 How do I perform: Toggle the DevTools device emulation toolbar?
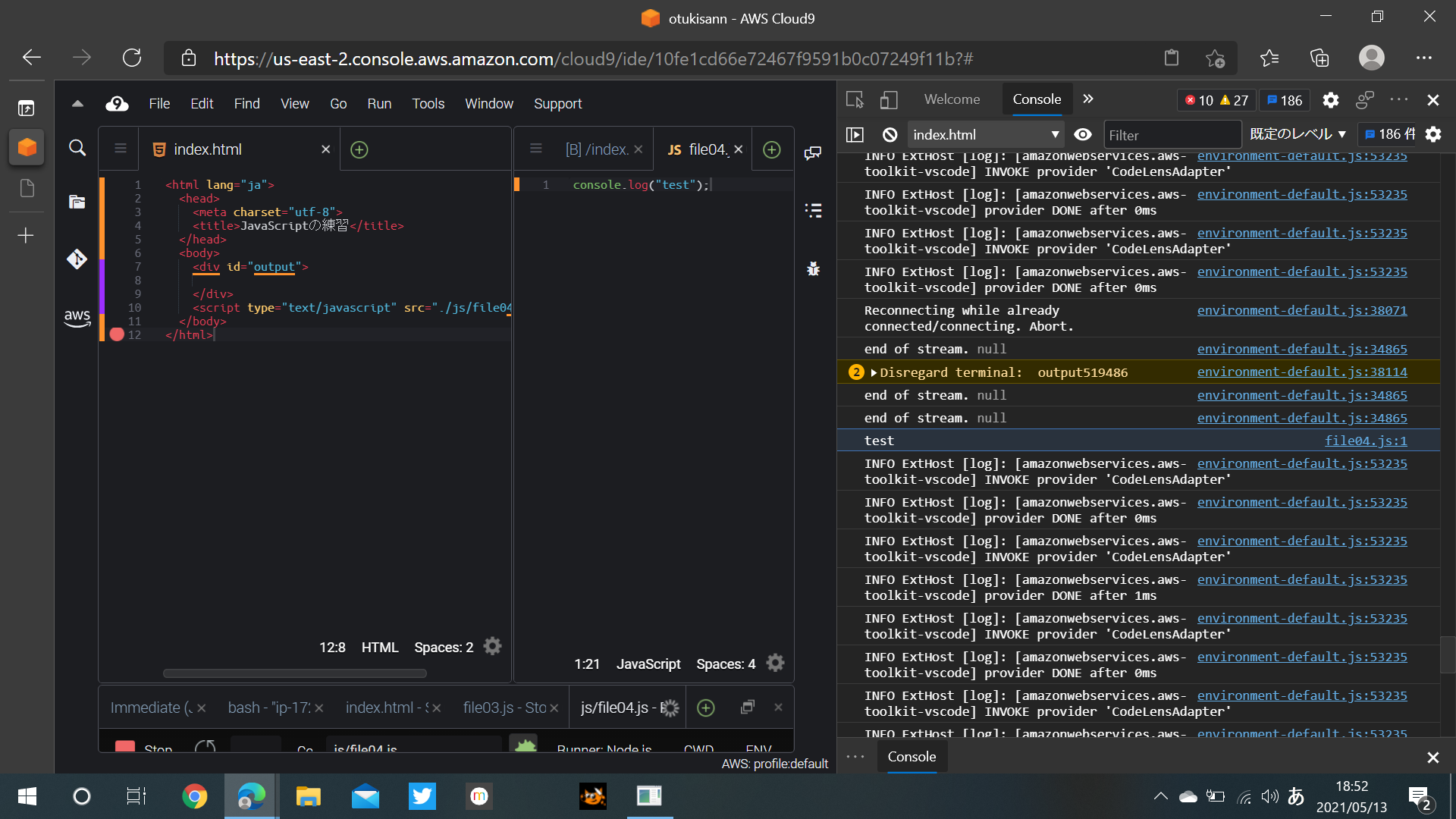point(889,99)
